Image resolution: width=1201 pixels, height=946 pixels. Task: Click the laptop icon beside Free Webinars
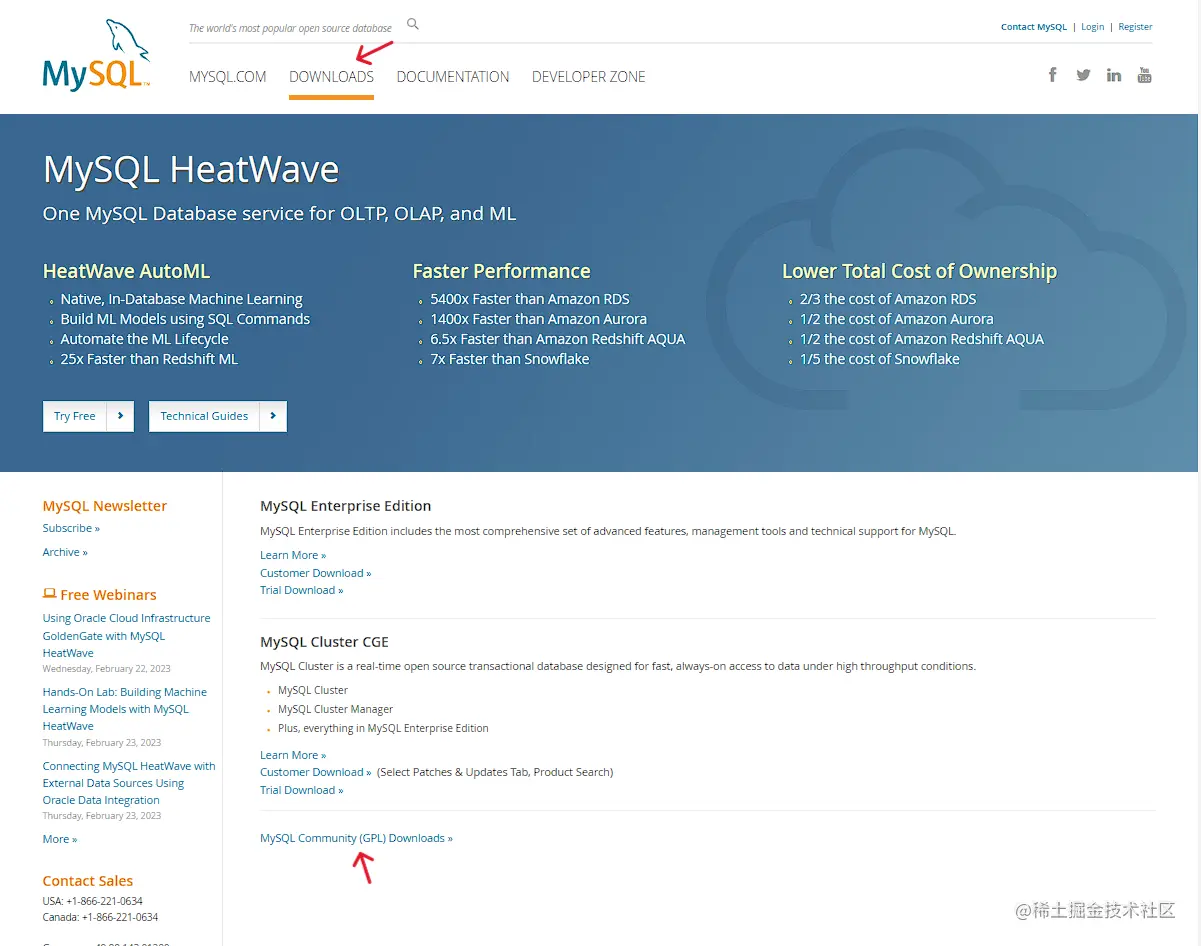point(49,594)
